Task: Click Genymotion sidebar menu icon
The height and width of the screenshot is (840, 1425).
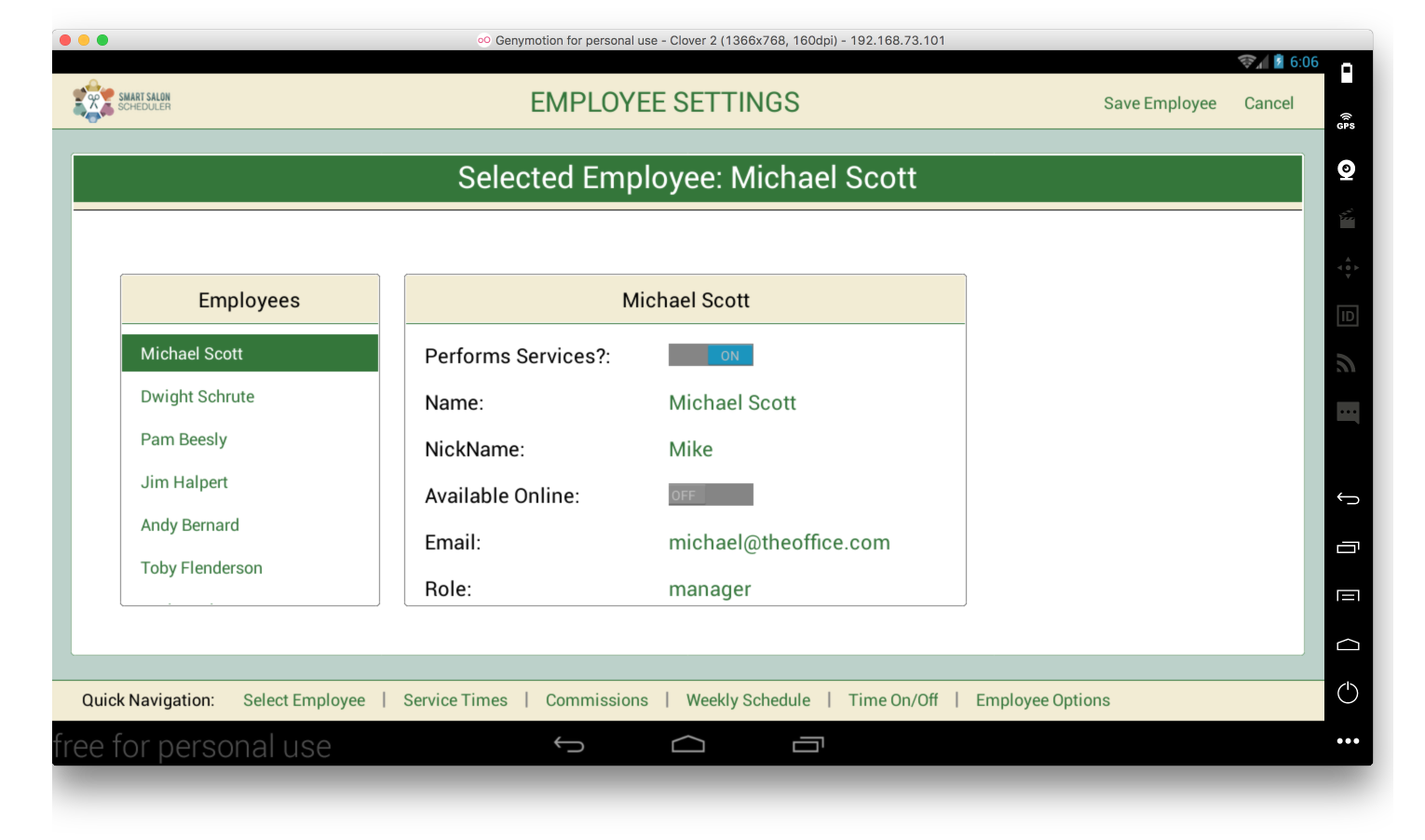Action: click(x=1348, y=595)
